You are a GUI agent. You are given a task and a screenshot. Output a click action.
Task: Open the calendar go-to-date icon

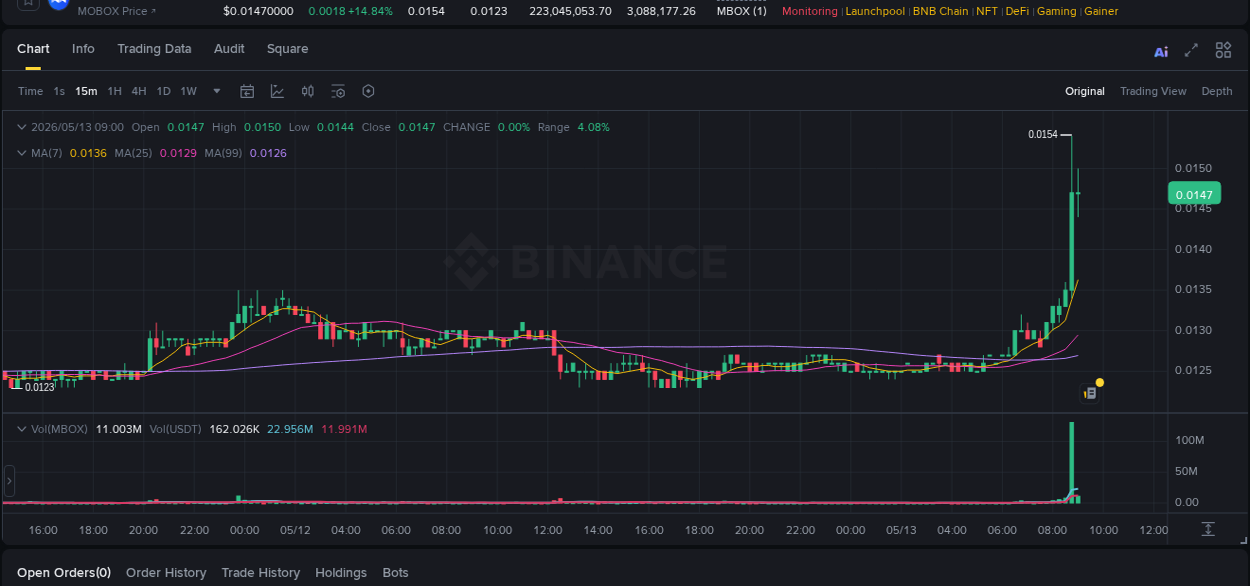(247, 91)
